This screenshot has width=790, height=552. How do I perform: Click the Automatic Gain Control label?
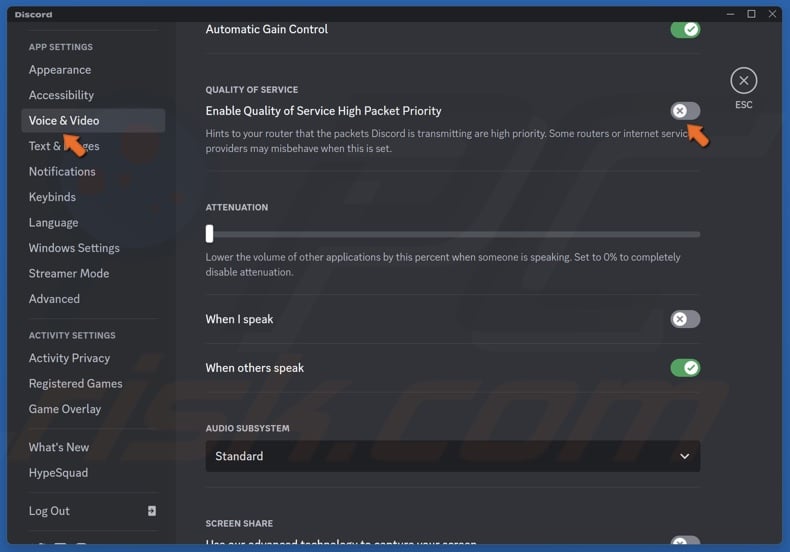(x=267, y=29)
